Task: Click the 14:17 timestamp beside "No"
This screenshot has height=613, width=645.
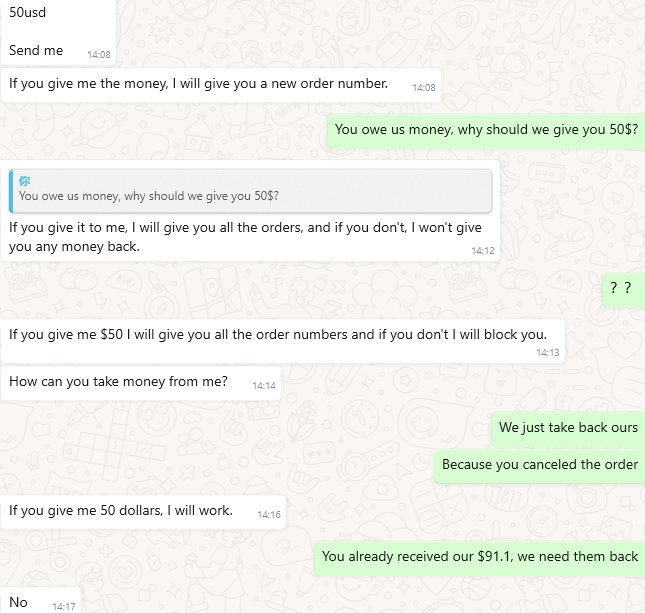Action: 64,606
